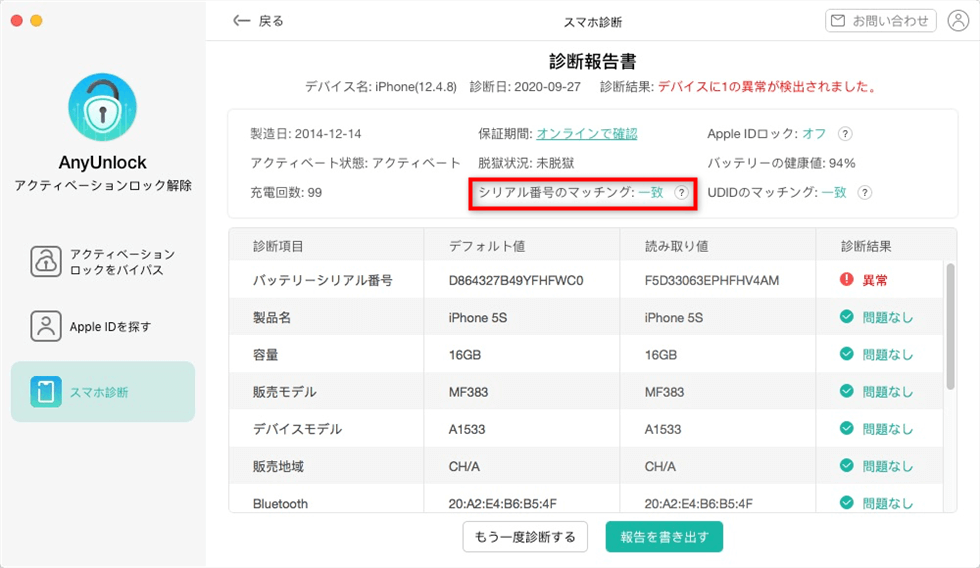980x568 pixels.
Task: Click the yellow minimize window button
Action: pos(37,21)
